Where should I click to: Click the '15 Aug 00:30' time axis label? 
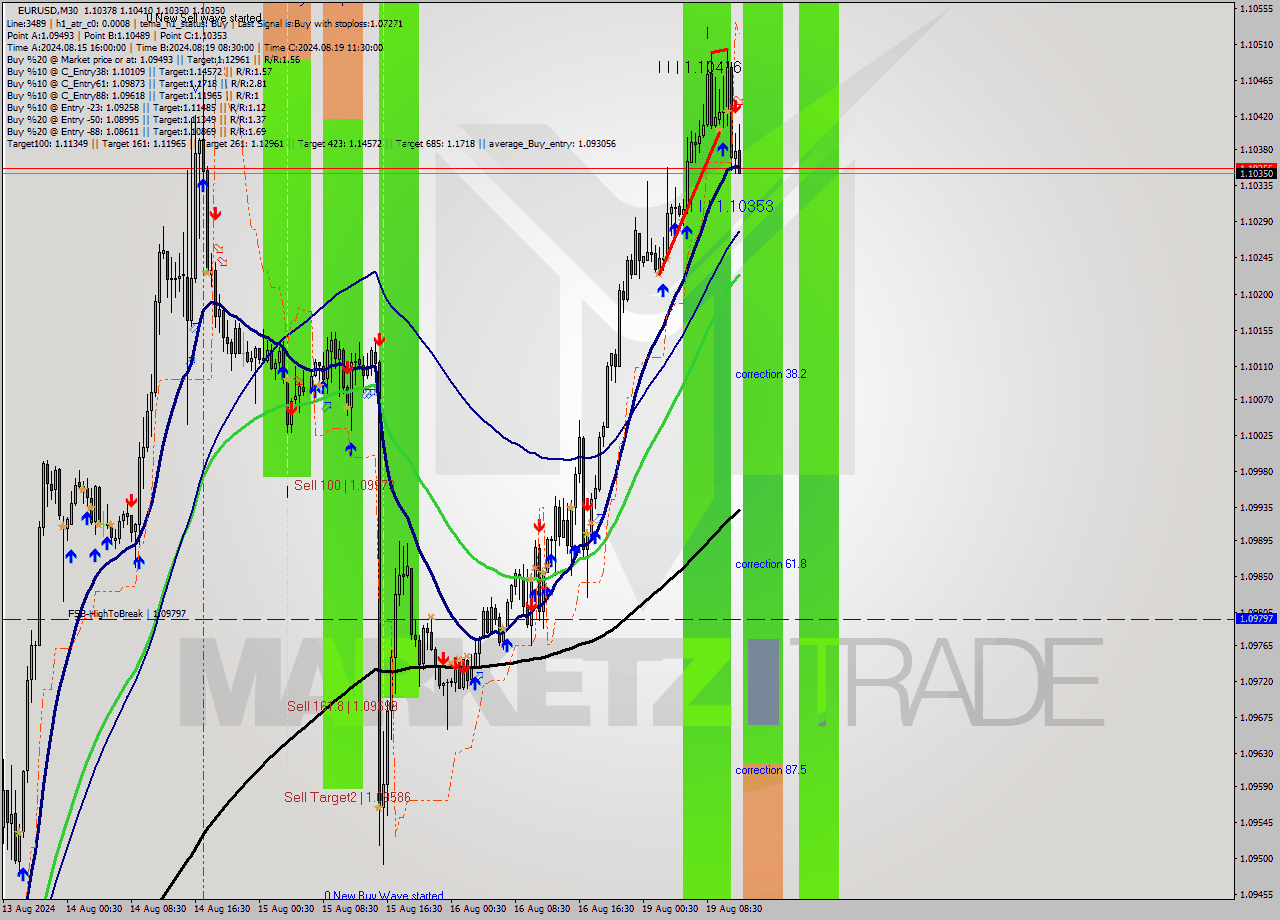286,909
